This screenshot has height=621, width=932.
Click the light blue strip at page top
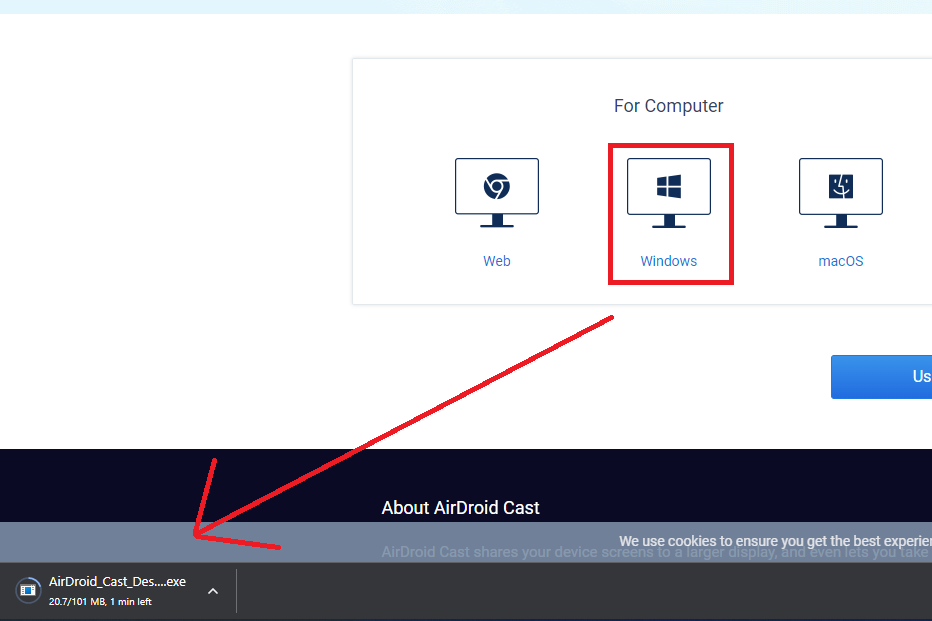(x=466, y=6)
